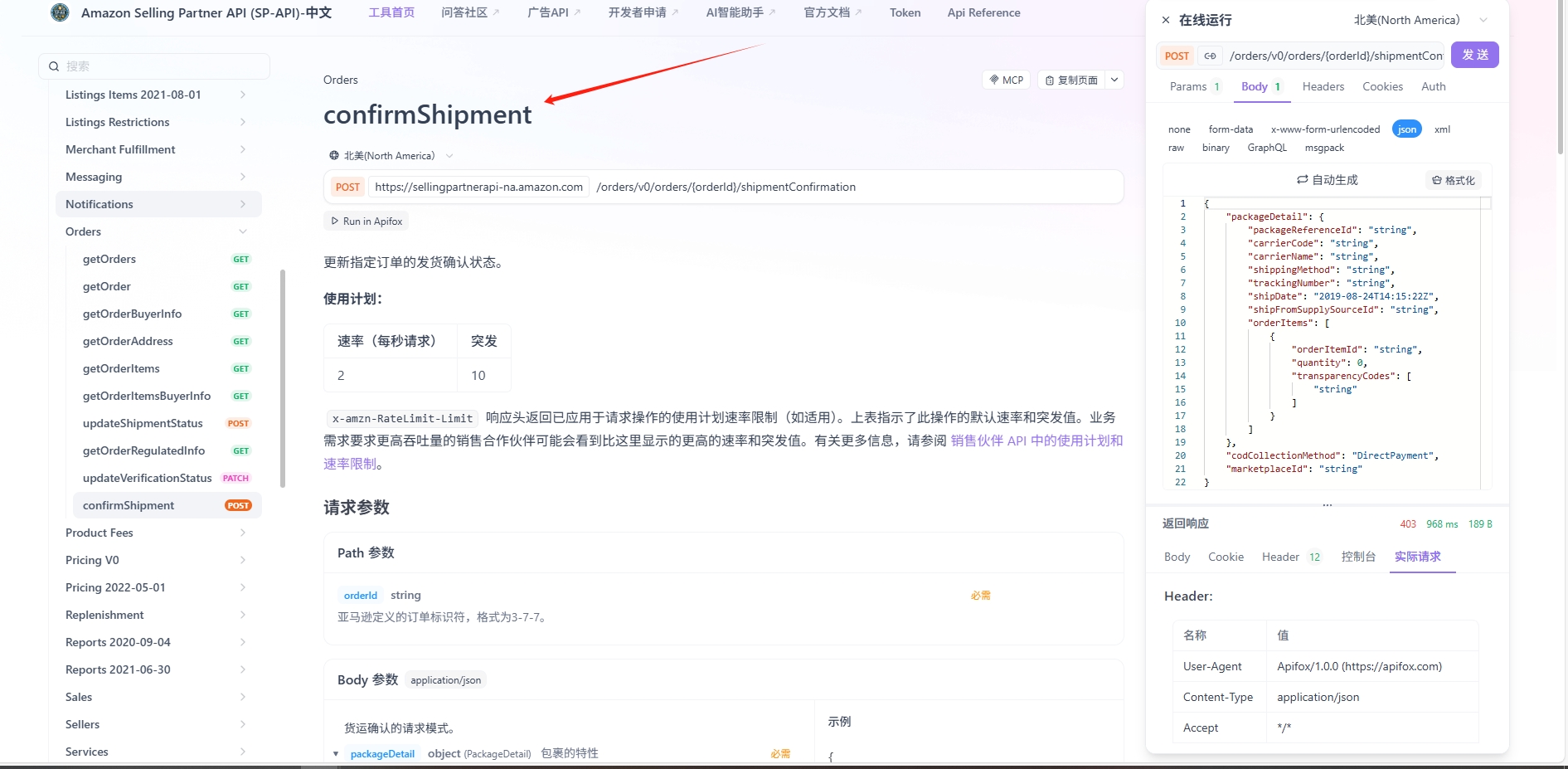Open 工具首页 in top navigation
Image resolution: width=1568 pixels, height=769 pixels.
391,12
